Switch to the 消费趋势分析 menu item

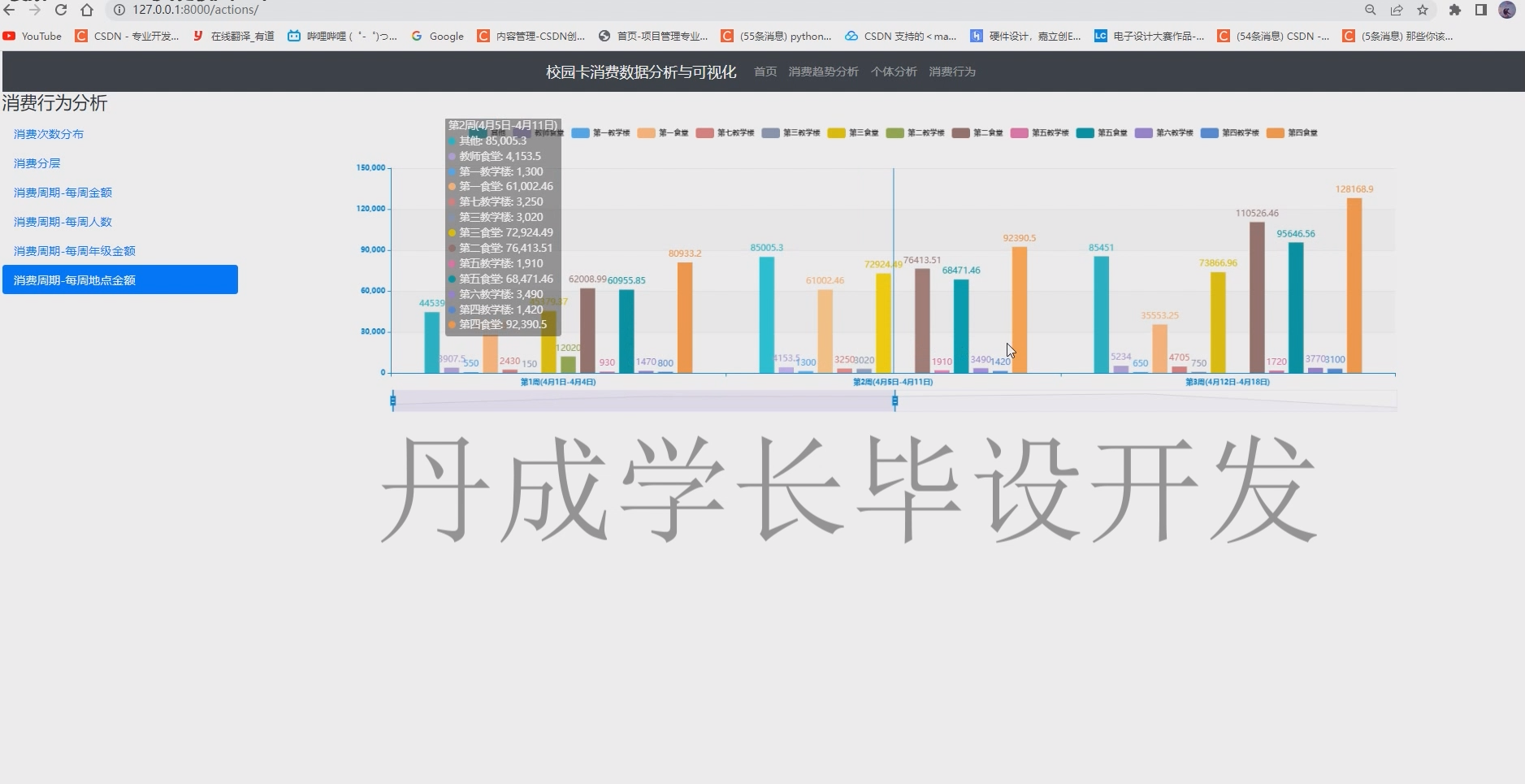(x=821, y=71)
